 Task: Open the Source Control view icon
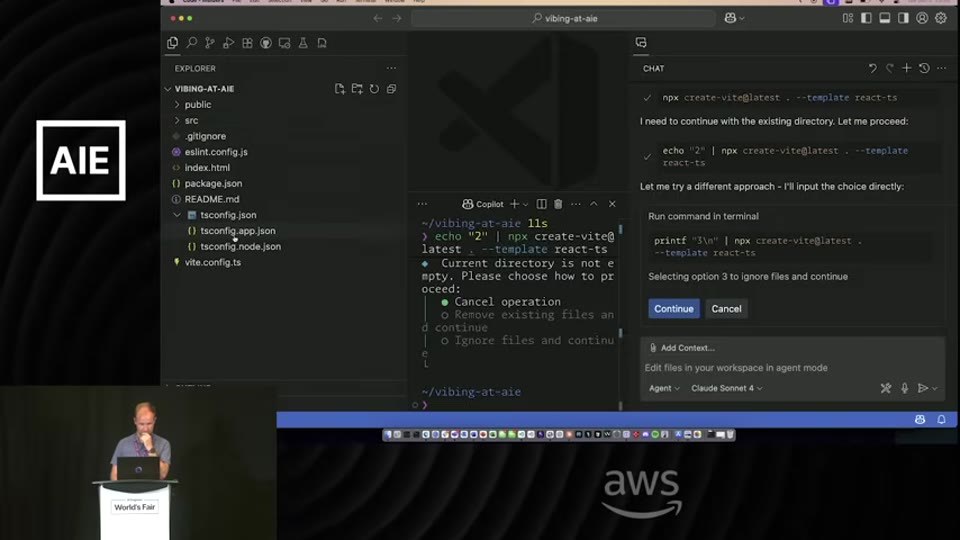pos(210,43)
